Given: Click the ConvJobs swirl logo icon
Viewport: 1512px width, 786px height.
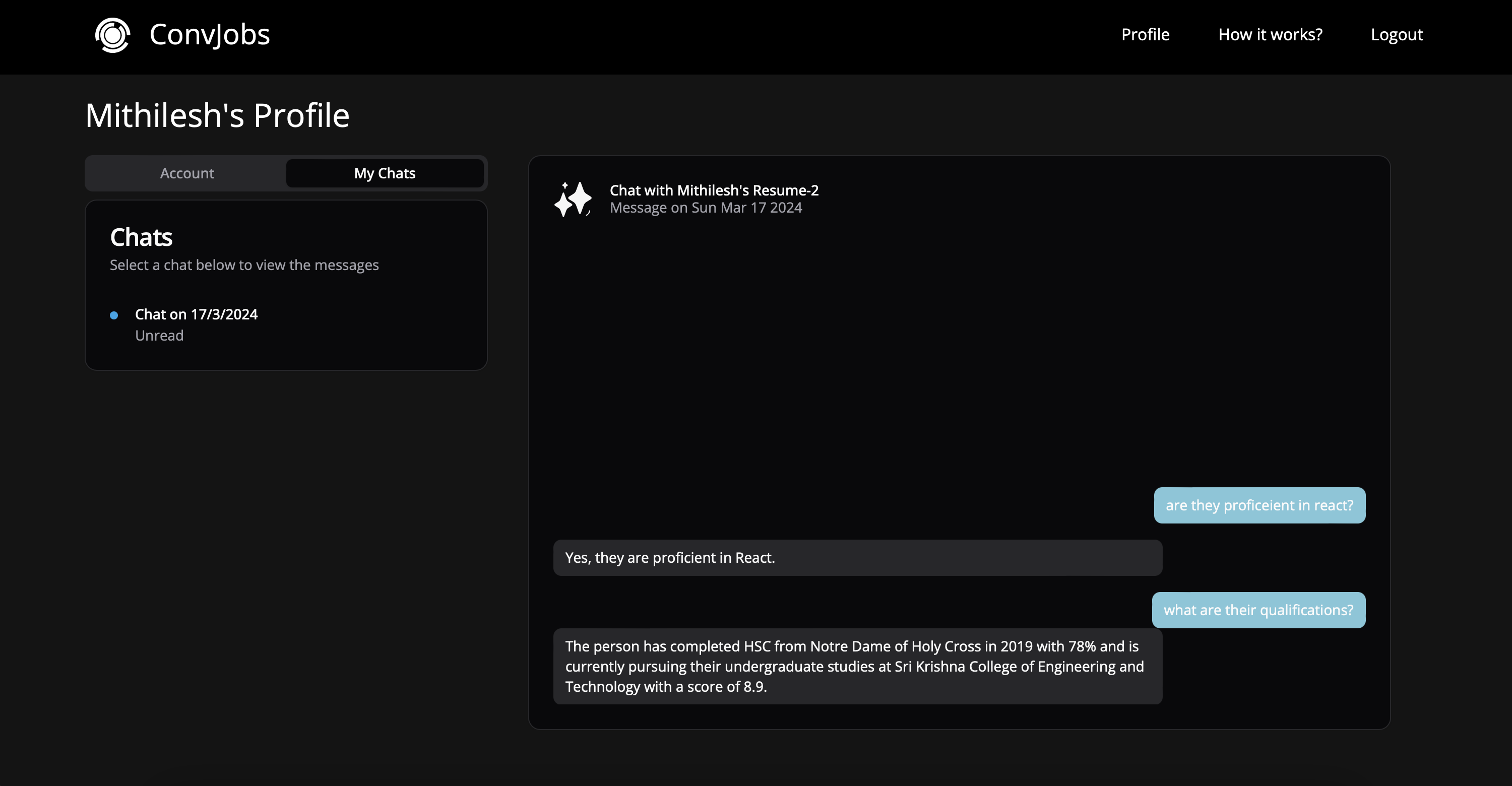Looking at the screenshot, I should point(112,35).
